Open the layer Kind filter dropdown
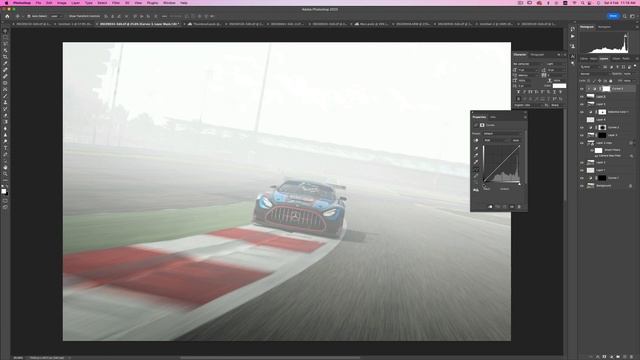The width and height of the screenshot is (640, 360). click(x=591, y=67)
